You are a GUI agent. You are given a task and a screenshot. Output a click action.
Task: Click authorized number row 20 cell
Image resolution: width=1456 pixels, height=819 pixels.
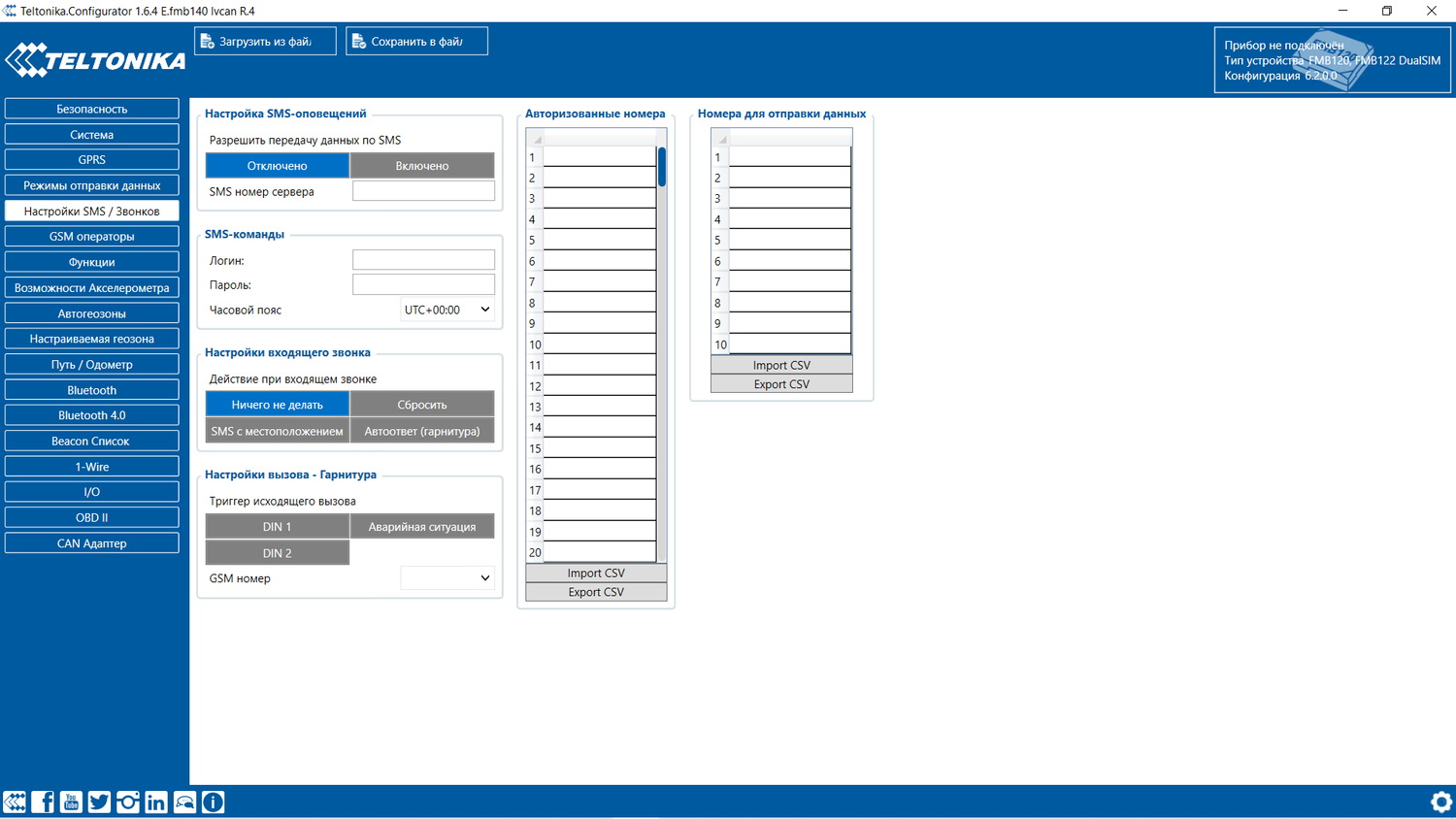[599, 552]
